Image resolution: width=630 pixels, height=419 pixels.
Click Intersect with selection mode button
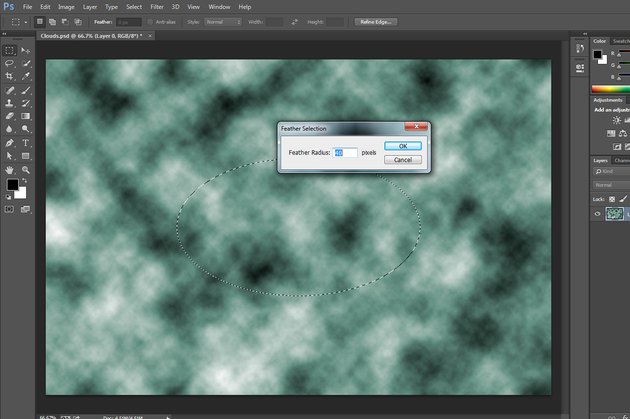pos(78,22)
